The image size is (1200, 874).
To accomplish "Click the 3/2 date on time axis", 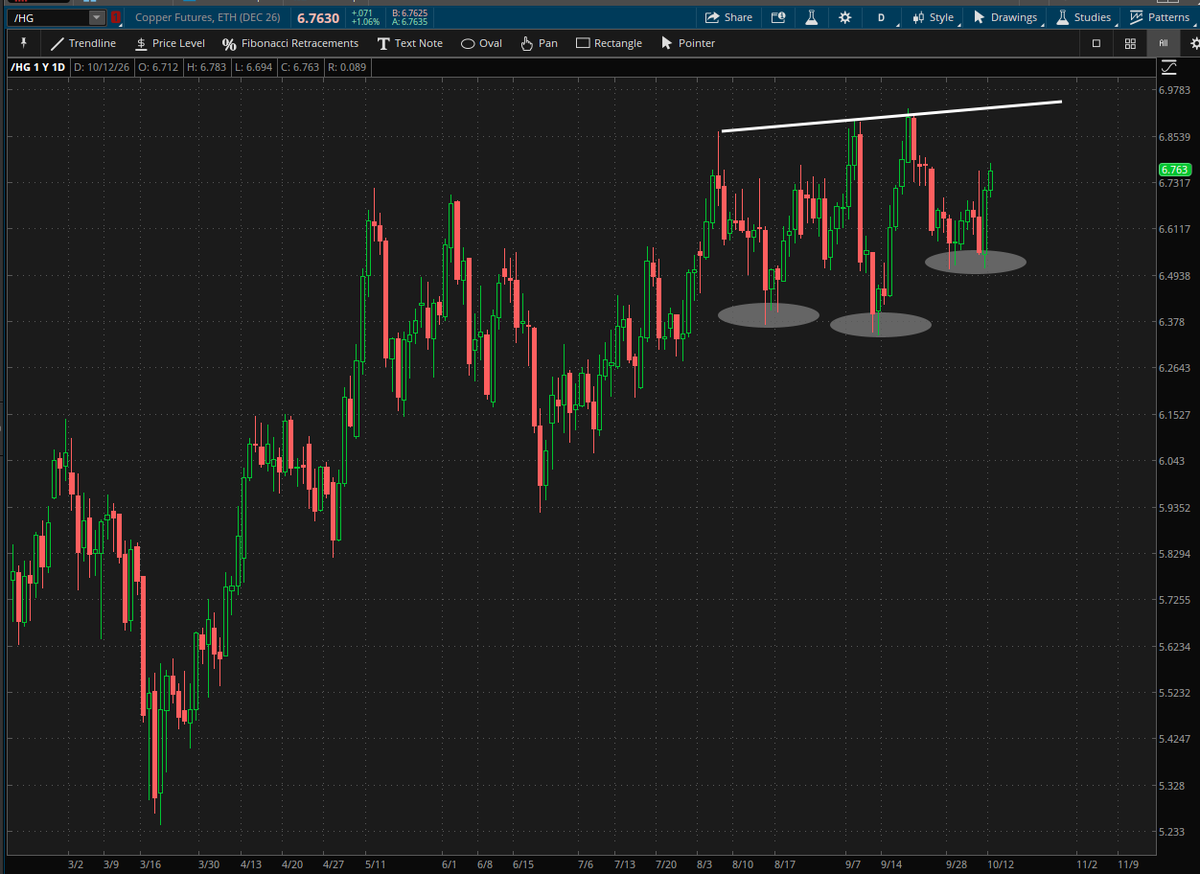I will point(75,863).
